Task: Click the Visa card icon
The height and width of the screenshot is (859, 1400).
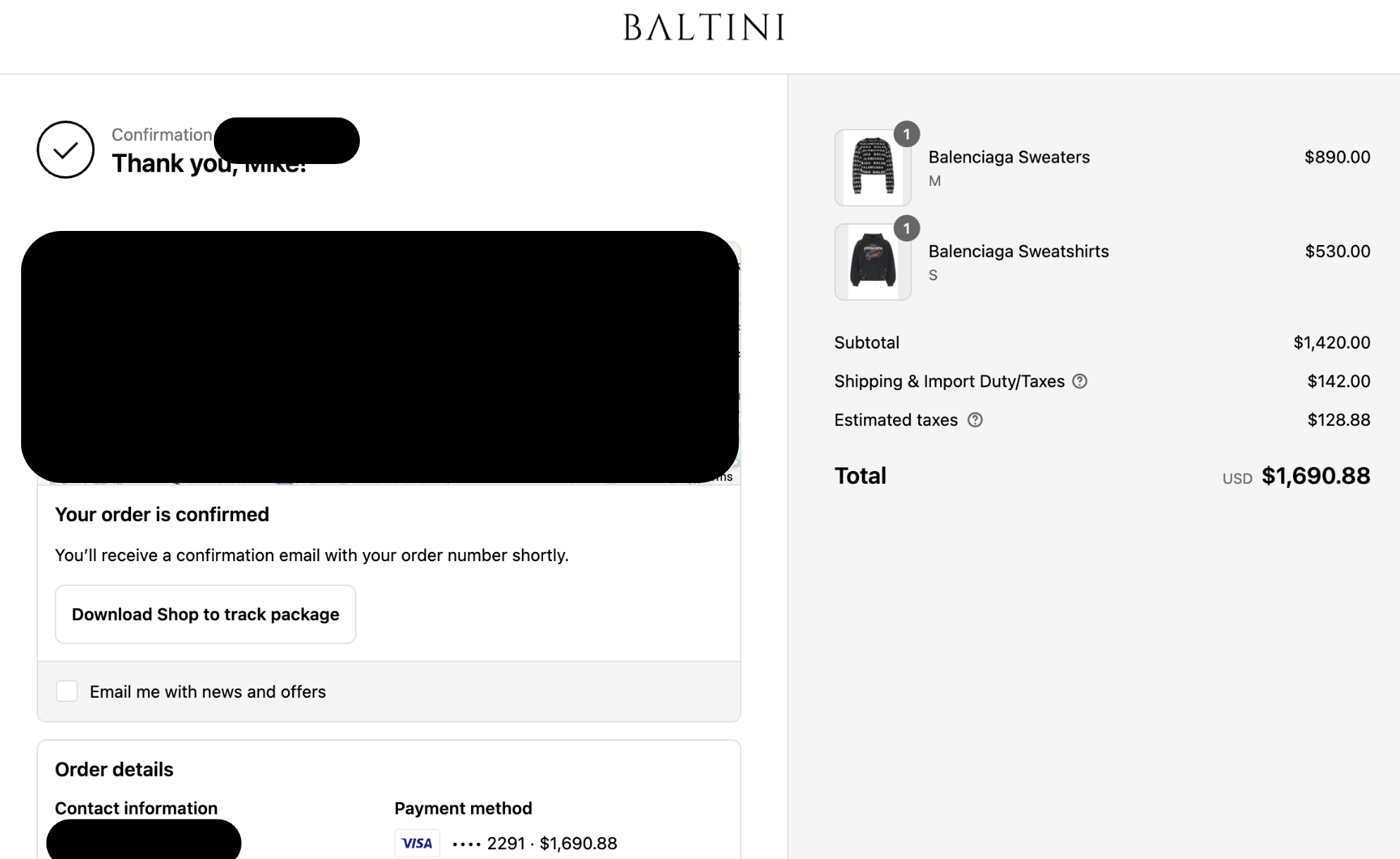Action: click(417, 843)
